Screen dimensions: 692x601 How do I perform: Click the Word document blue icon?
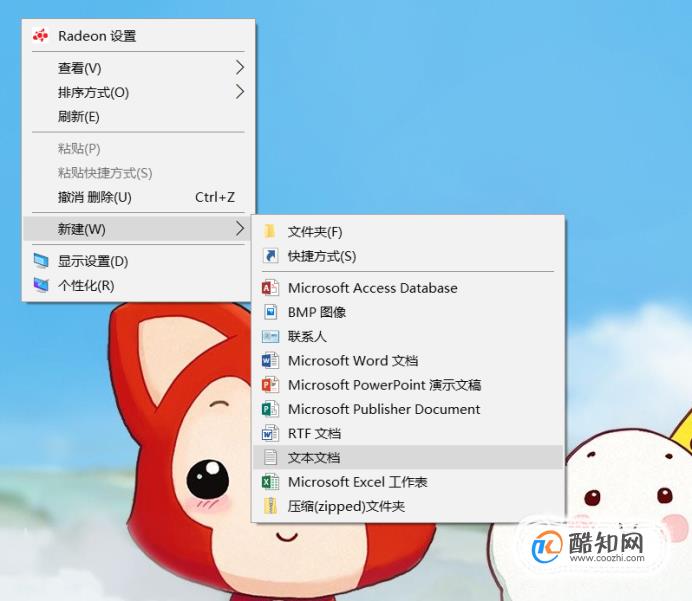[x=270, y=361]
